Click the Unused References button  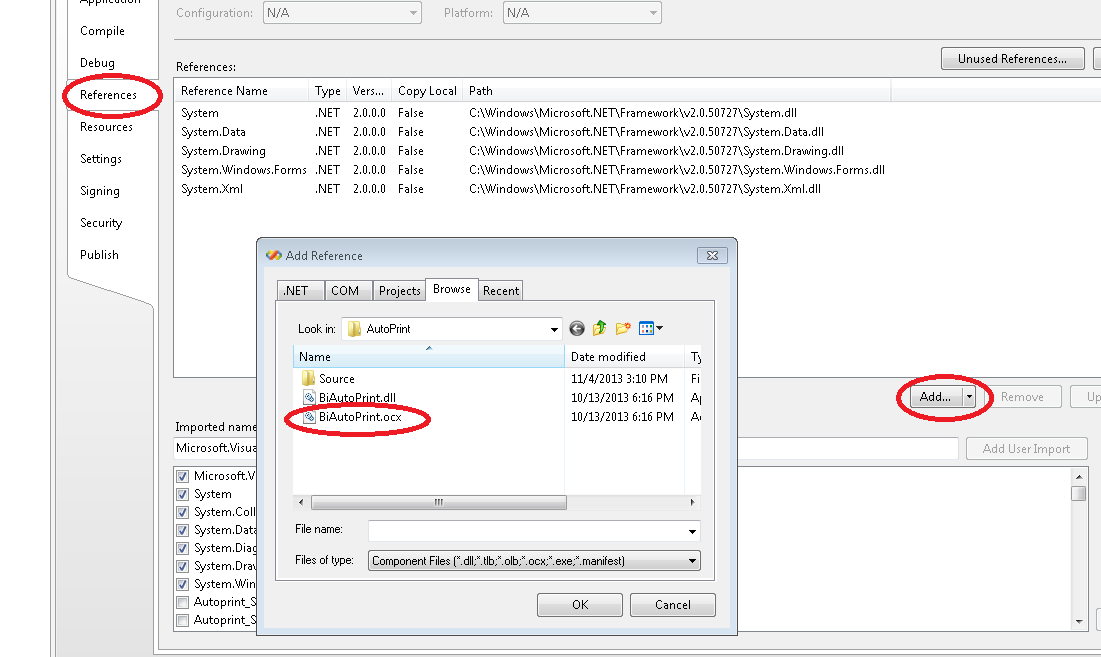(x=1013, y=59)
